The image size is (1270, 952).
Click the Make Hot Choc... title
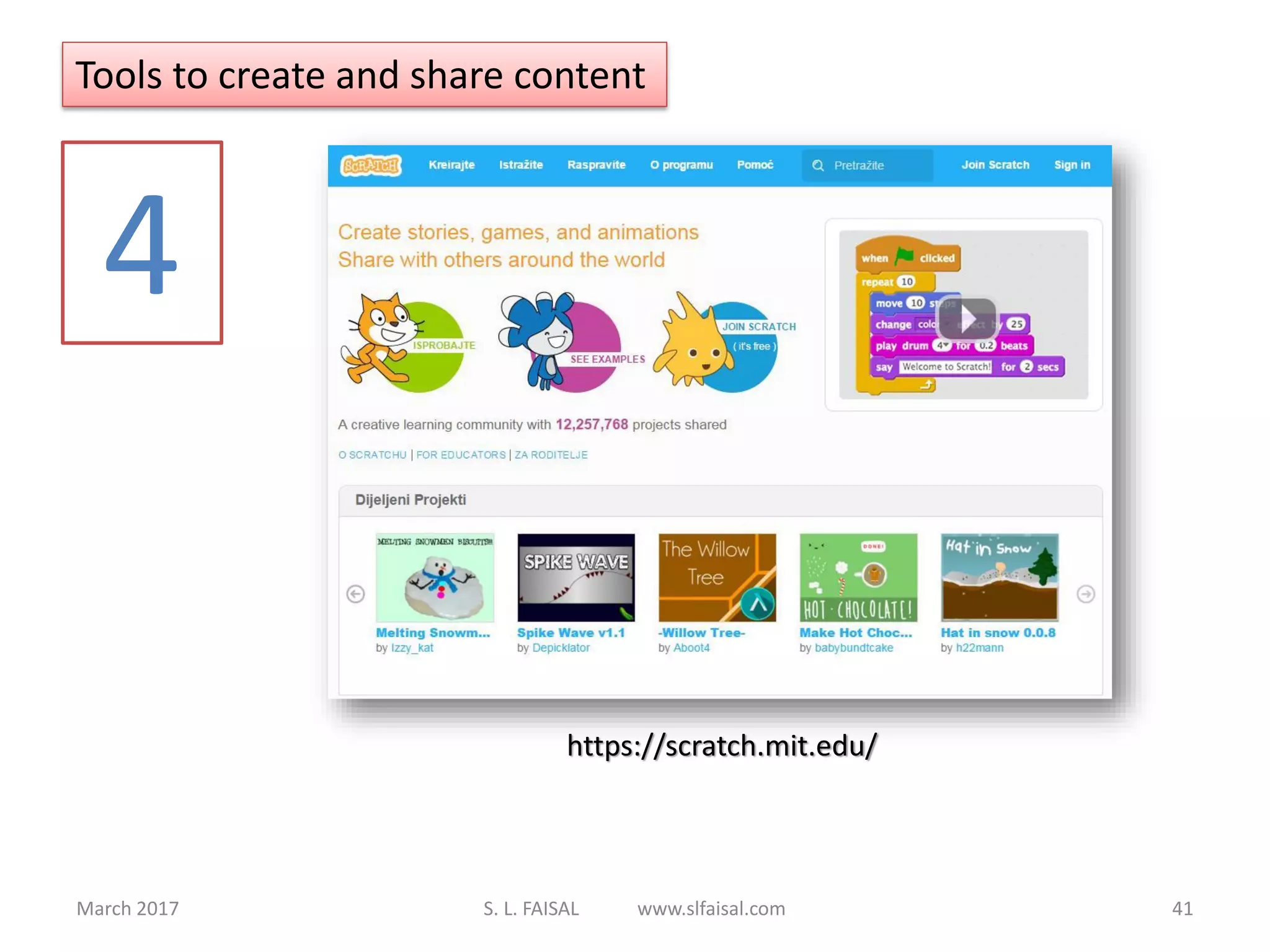tap(856, 633)
